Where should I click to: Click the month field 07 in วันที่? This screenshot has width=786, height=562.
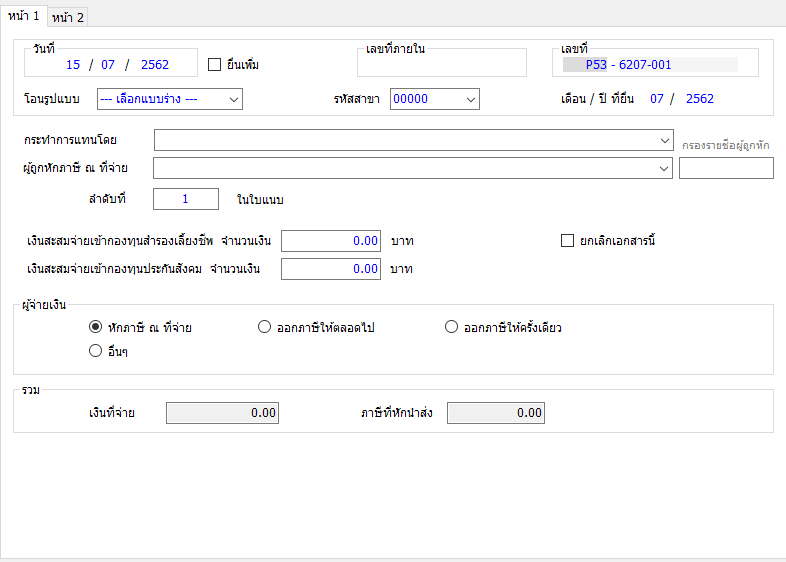click(x=108, y=65)
